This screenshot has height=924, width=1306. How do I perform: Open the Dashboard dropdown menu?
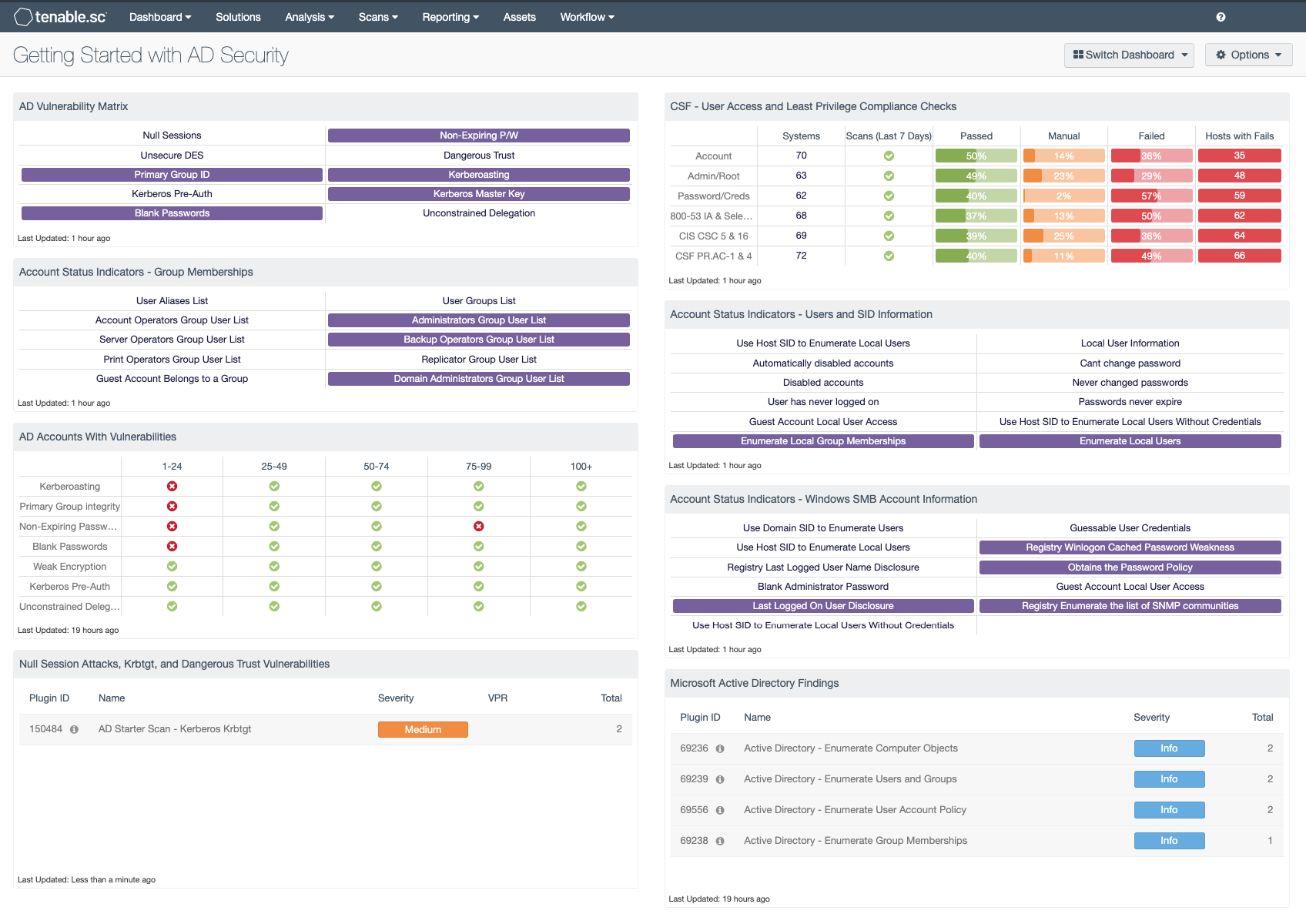point(160,17)
